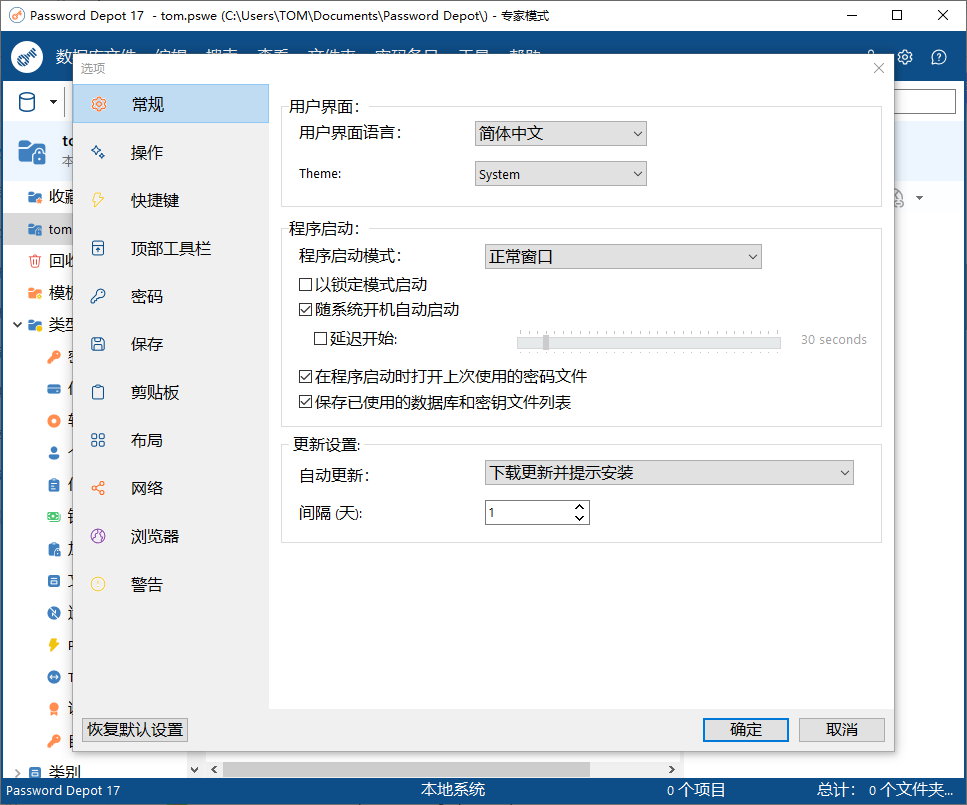Click the recycle bin icon in sidebar
Viewport: 967px width, 805px height.
[x=35, y=261]
